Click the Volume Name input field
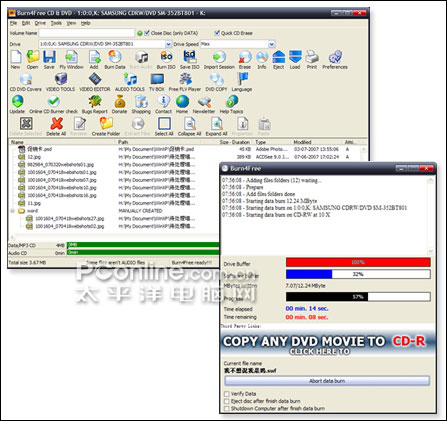This screenshot has width=447, height=421. 87,33
